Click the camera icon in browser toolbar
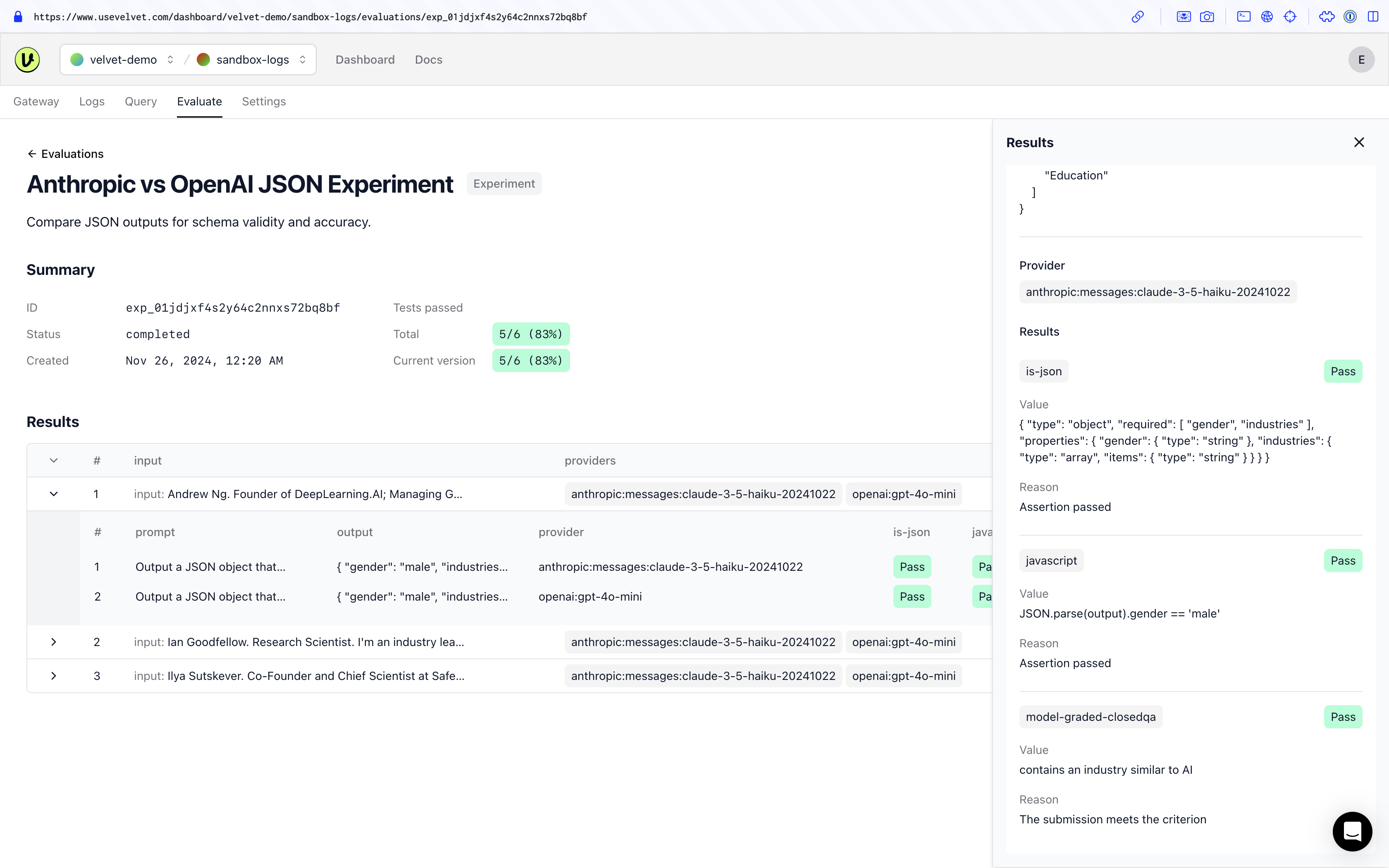Image resolution: width=1389 pixels, height=868 pixels. click(1207, 16)
